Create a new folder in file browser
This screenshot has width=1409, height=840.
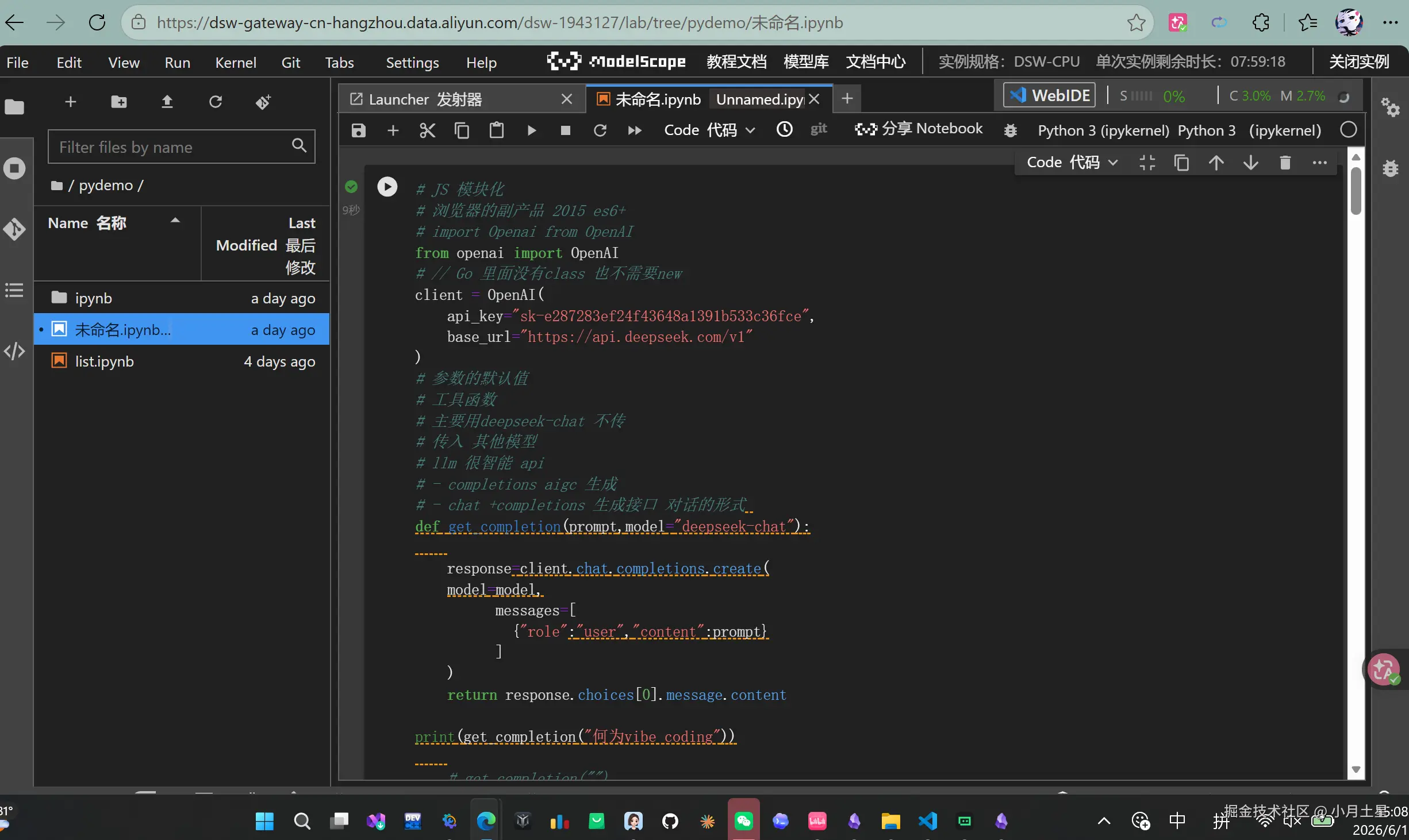coord(119,102)
